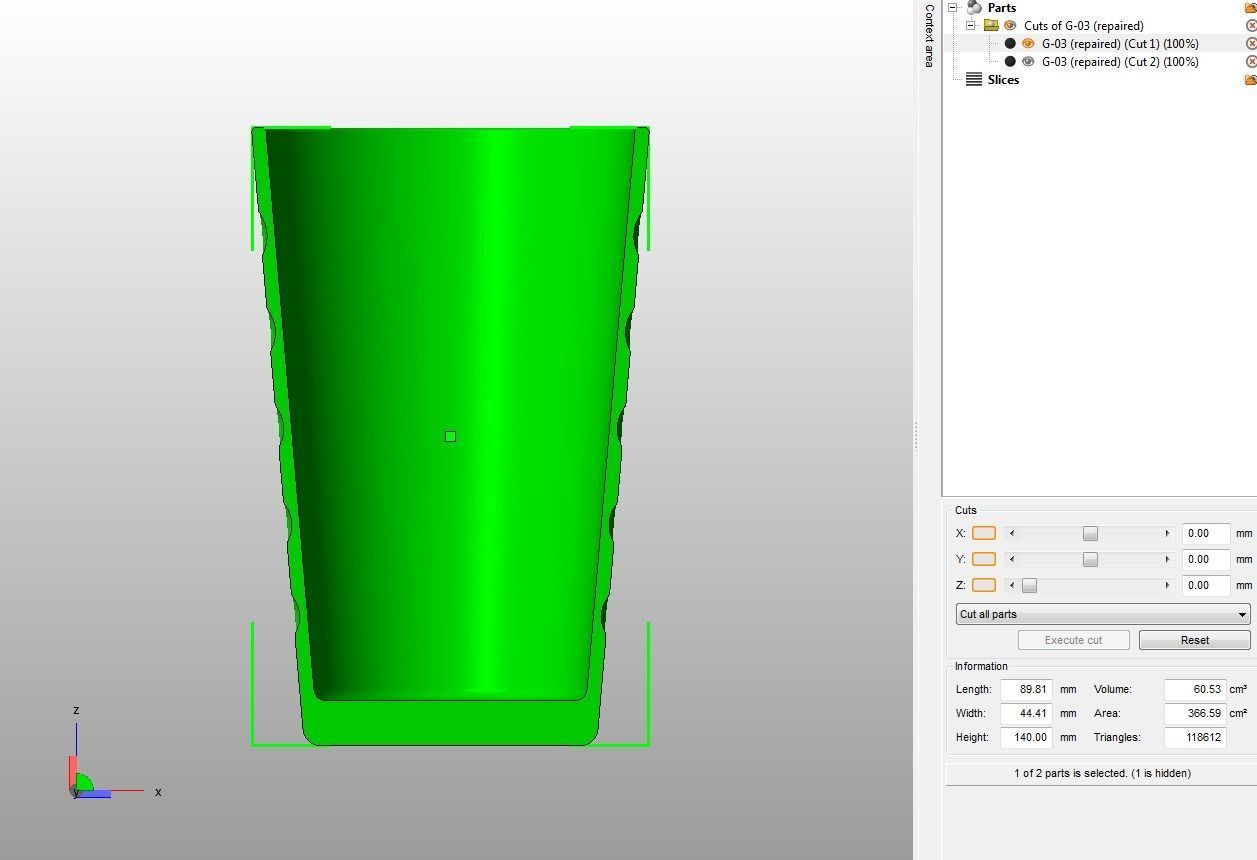Click the orange color swatch next to X
This screenshot has width=1257, height=860.
[983, 533]
